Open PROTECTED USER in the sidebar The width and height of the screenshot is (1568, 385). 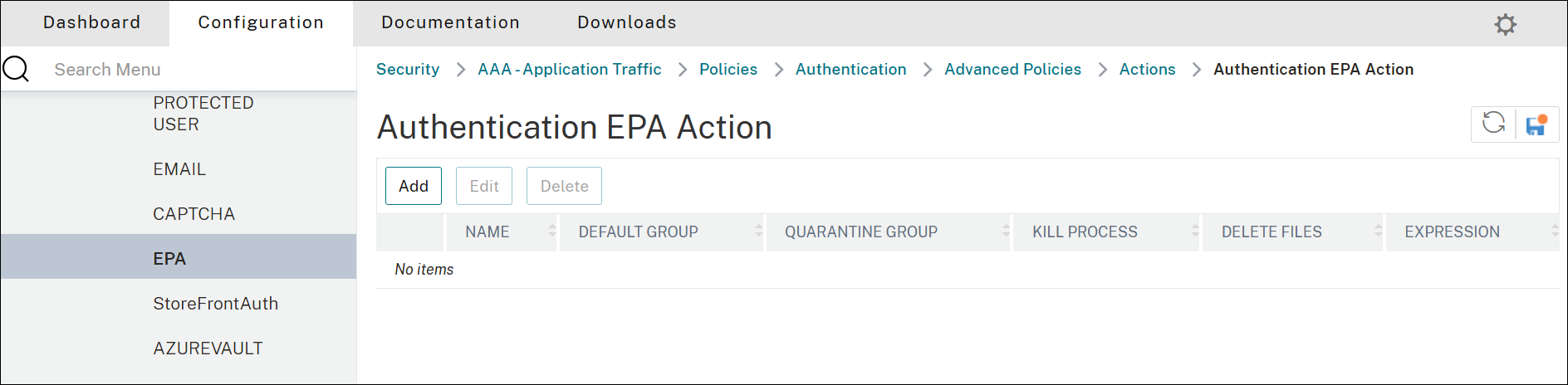[203, 114]
